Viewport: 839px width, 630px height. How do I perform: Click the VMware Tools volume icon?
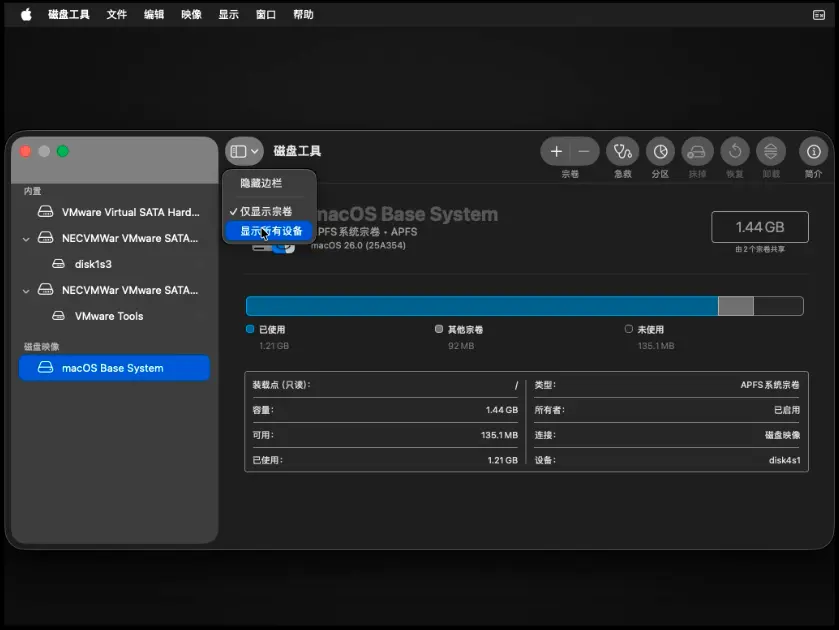point(58,316)
